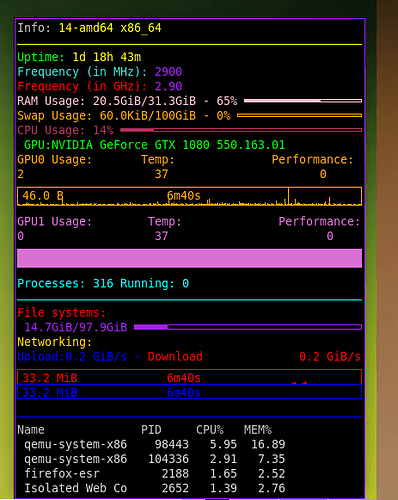The width and height of the screenshot is (398, 500).
Task: Click the PID column header
Action: click(x=151, y=430)
